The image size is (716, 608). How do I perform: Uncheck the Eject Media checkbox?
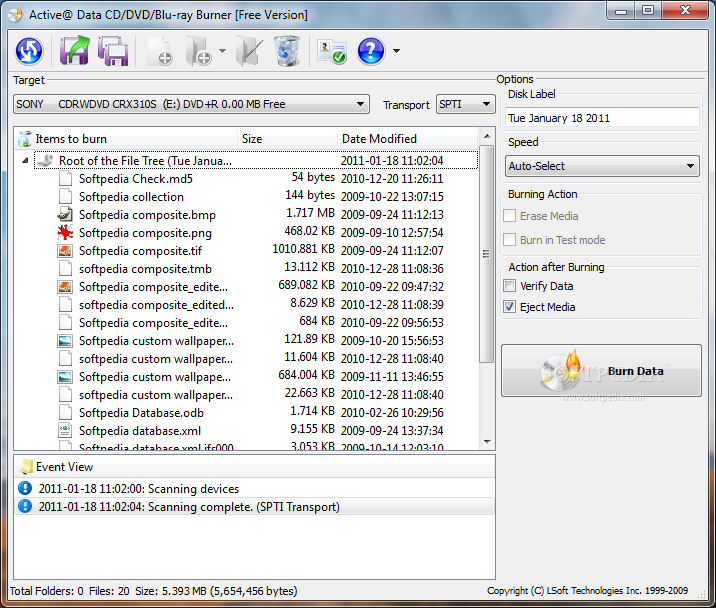click(x=510, y=307)
